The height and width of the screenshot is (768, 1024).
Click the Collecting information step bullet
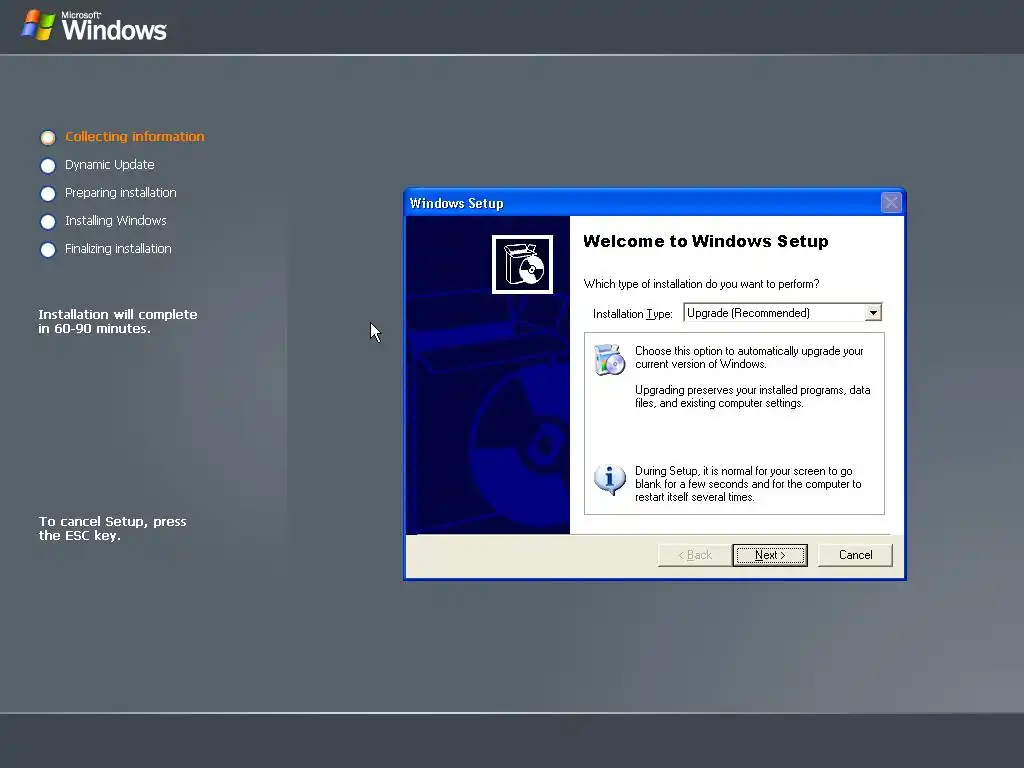tap(48, 138)
